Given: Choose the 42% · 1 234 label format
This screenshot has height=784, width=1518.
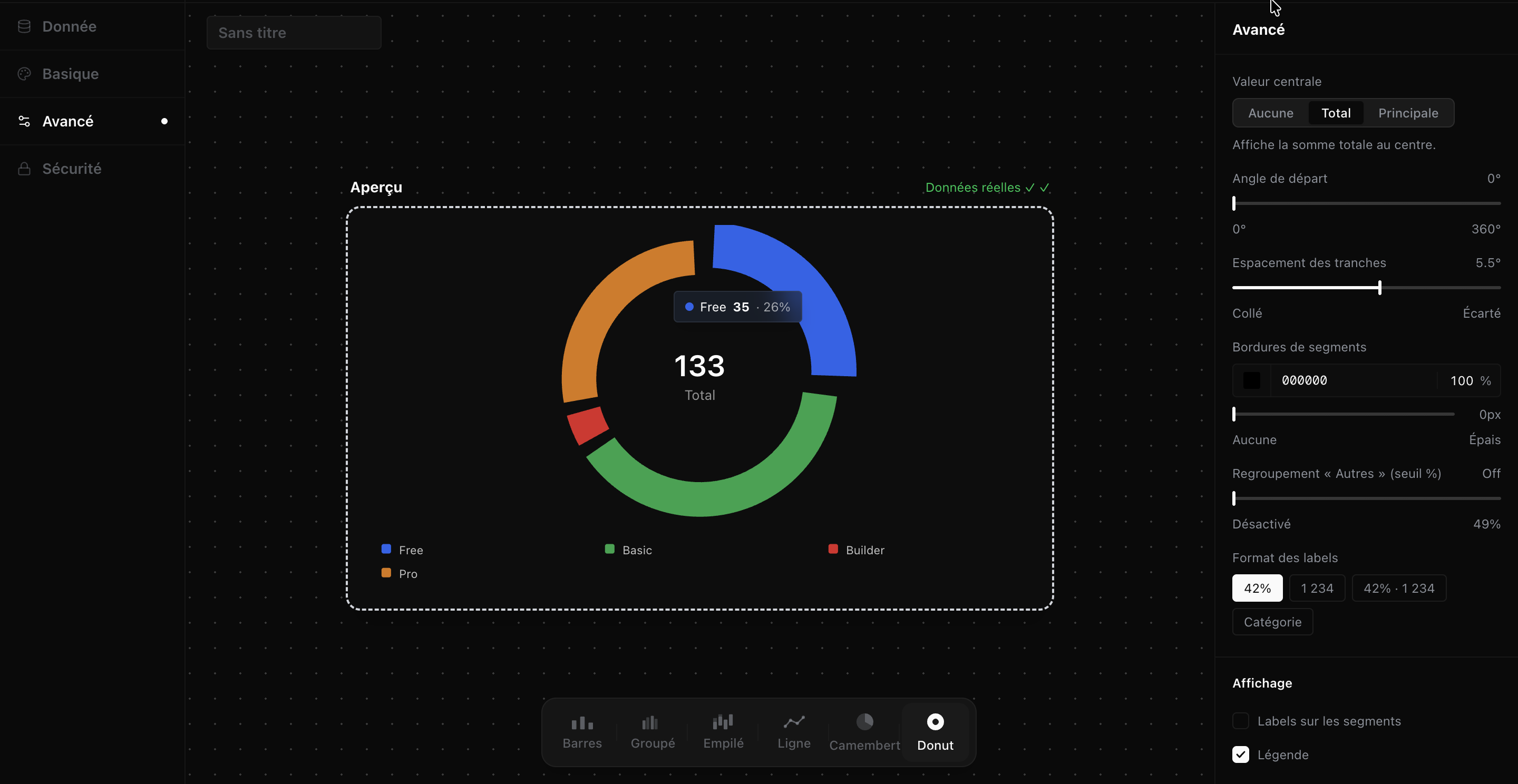Looking at the screenshot, I should 1398,588.
